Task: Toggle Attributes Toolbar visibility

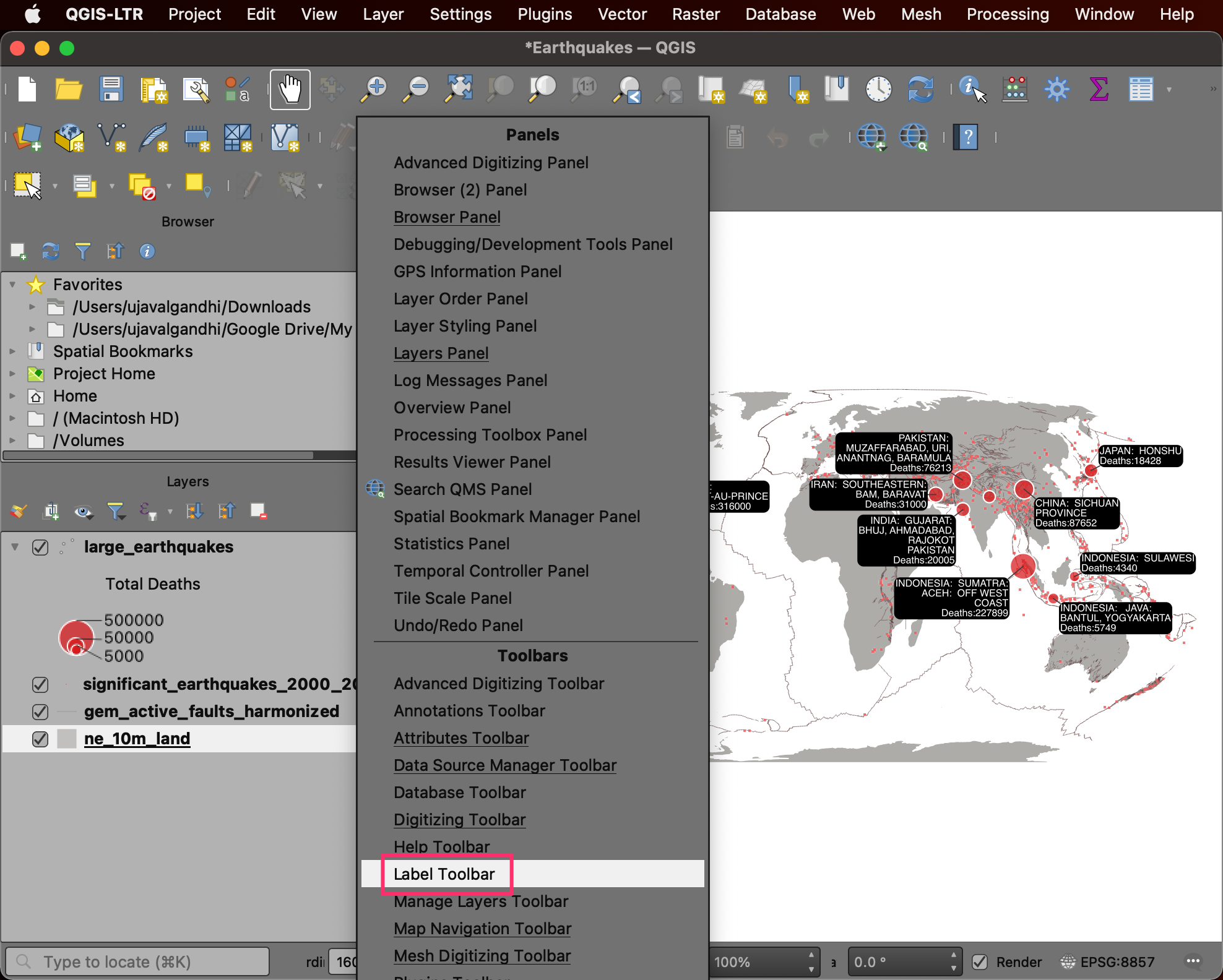Action: 461,738
